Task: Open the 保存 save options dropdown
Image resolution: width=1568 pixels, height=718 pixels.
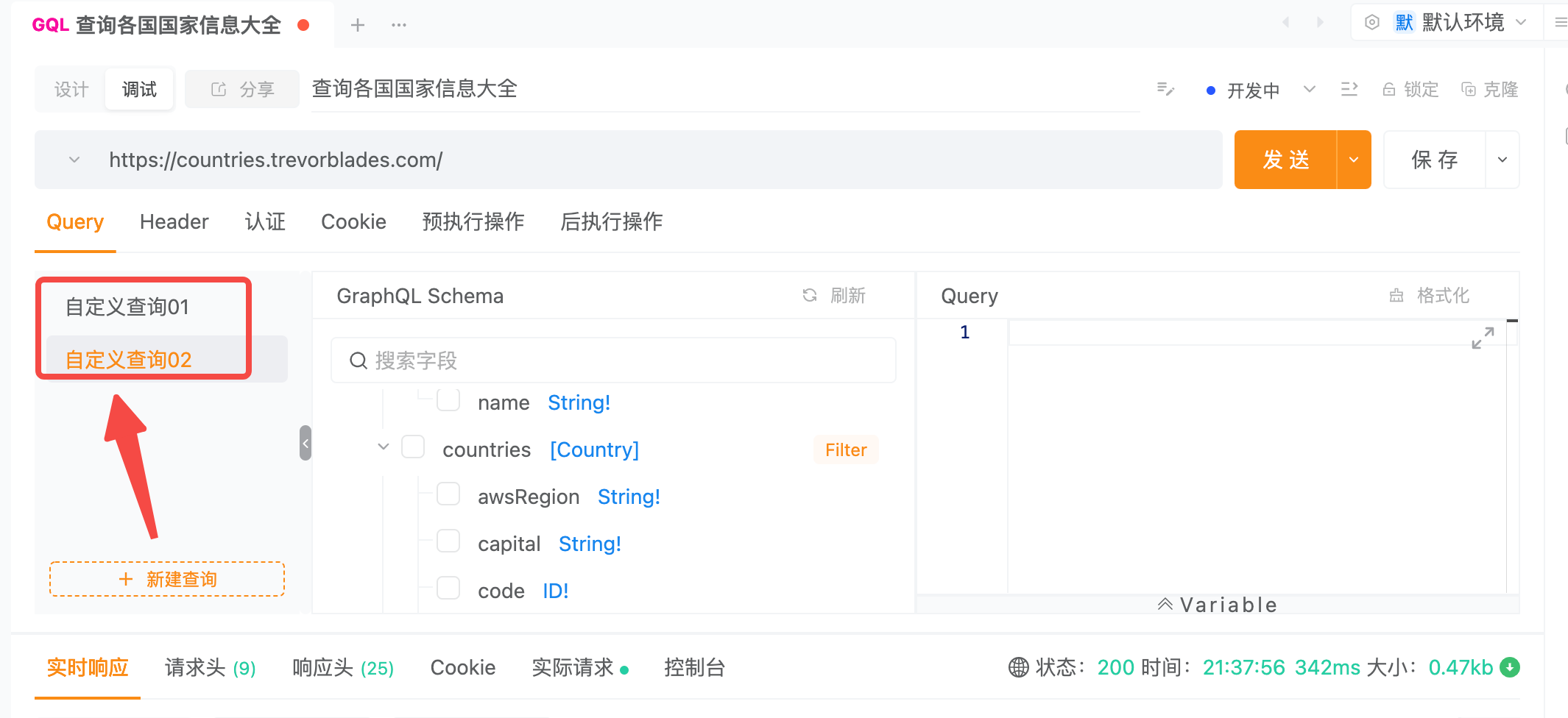Action: (x=1502, y=160)
